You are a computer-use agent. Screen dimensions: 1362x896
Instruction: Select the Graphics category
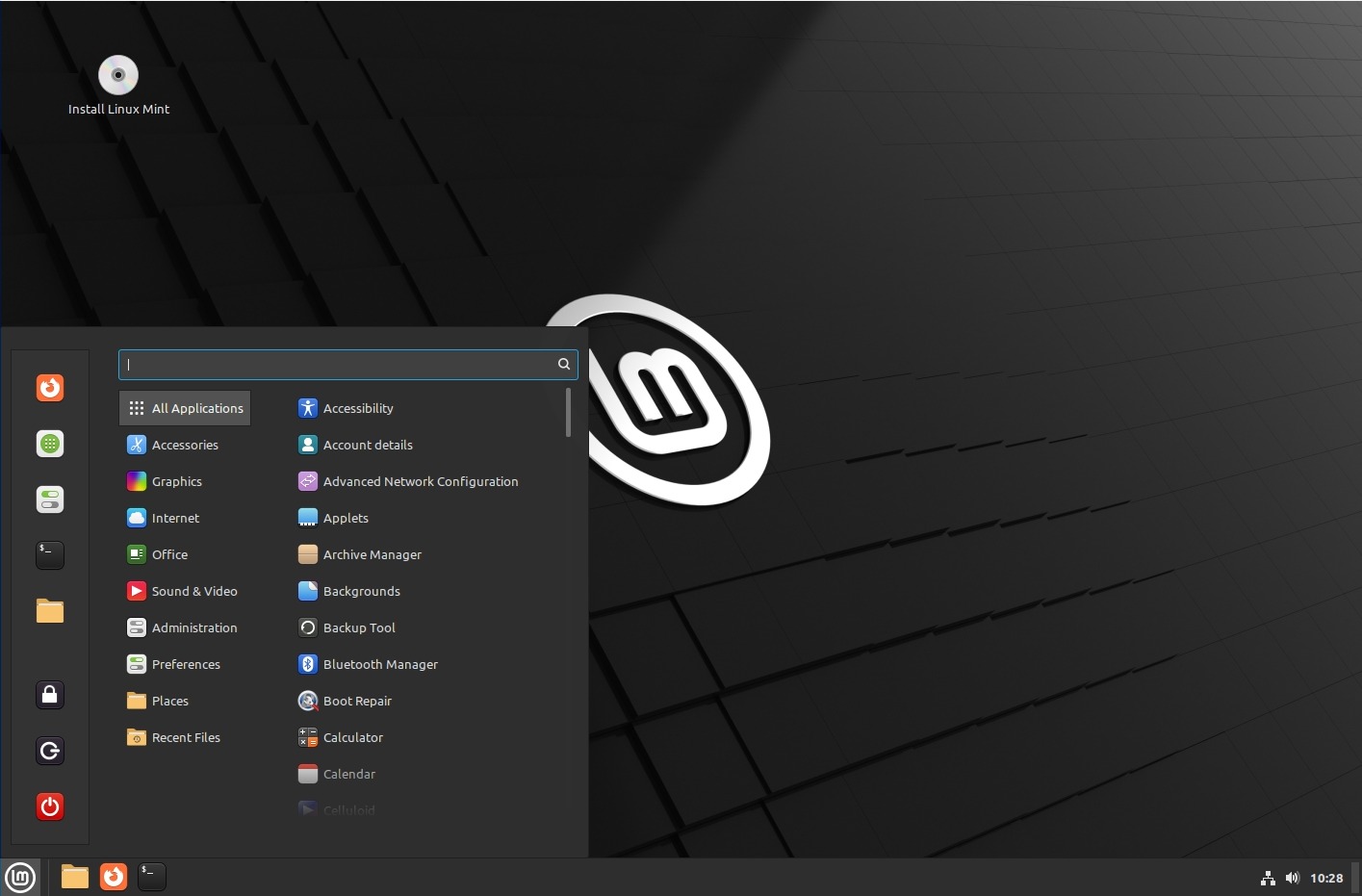pos(185,481)
